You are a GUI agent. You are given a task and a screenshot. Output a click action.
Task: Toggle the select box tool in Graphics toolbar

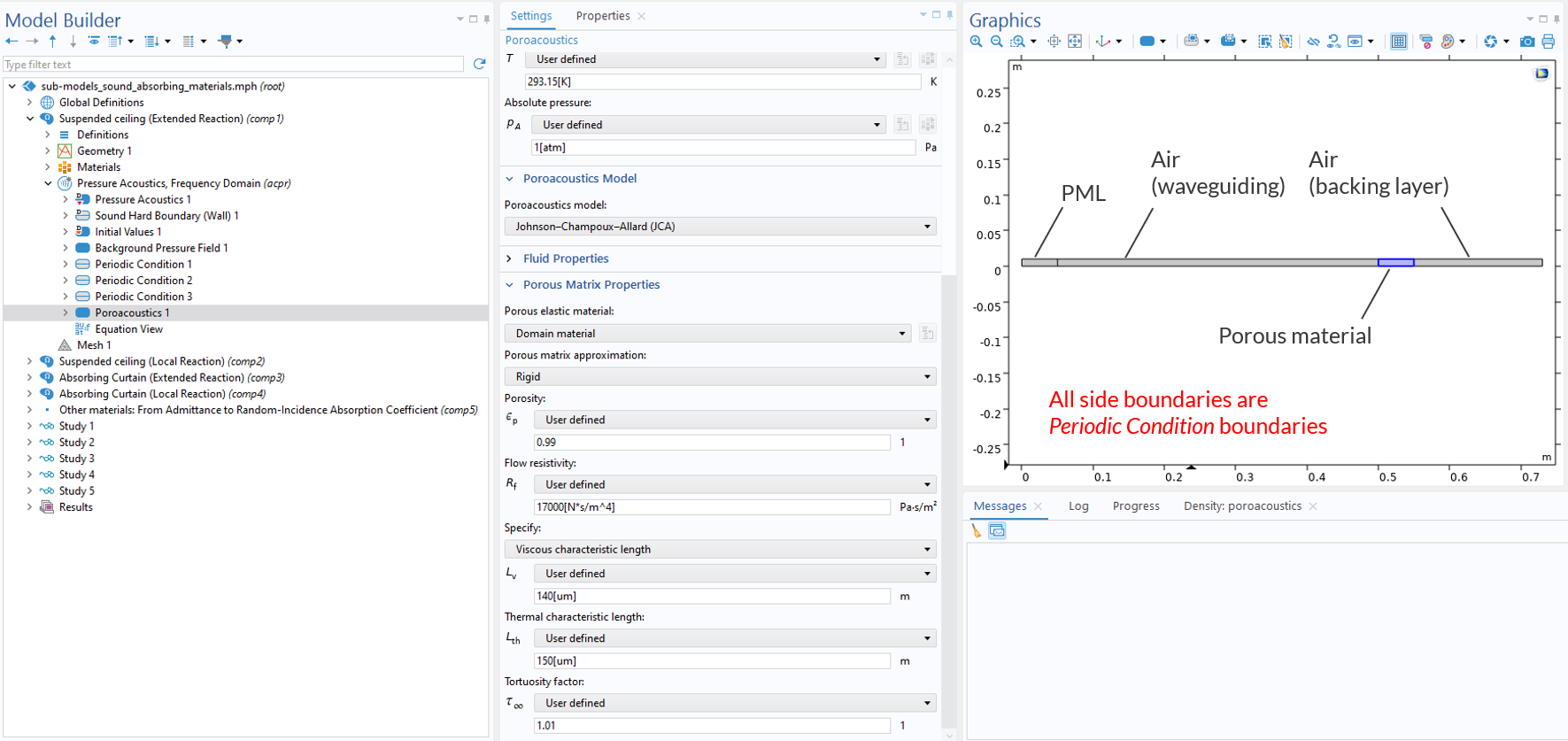tap(1264, 42)
